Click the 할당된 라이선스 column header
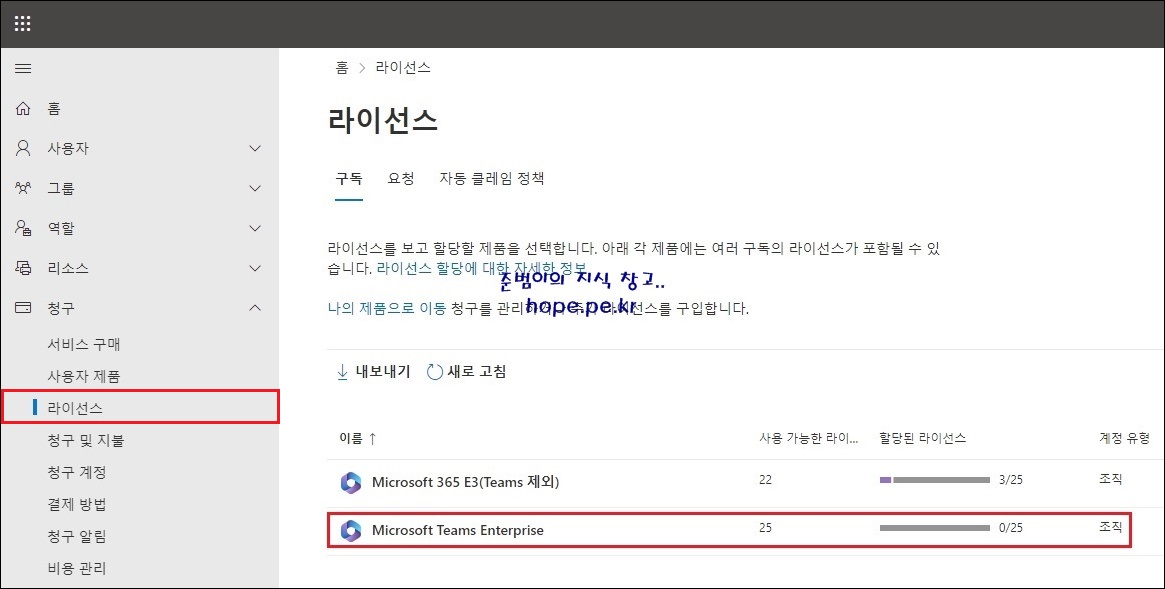The image size is (1165, 589). (x=923, y=439)
